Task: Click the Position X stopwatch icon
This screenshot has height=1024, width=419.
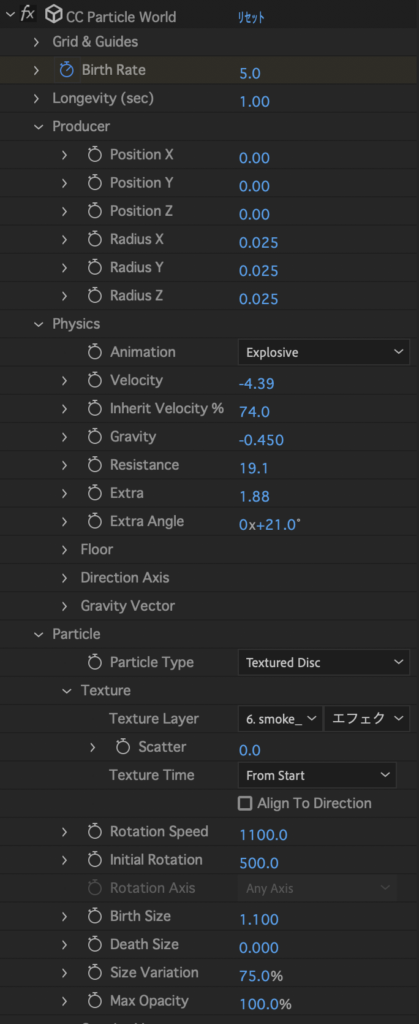Action: click(95, 155)
